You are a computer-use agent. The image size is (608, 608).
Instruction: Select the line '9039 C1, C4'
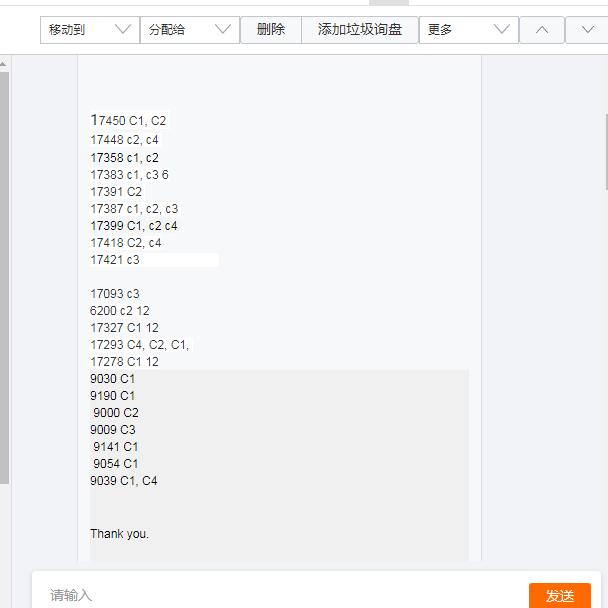124,481
